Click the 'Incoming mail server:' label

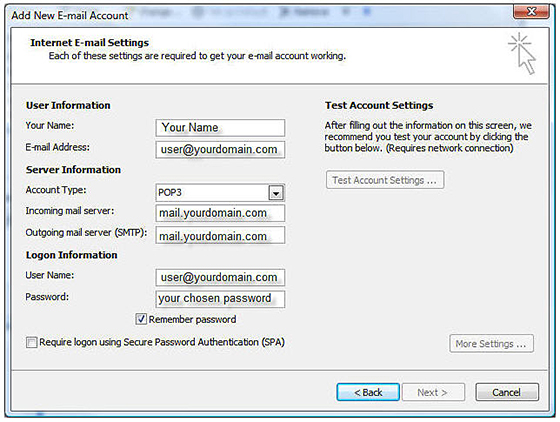pos(70,211)
